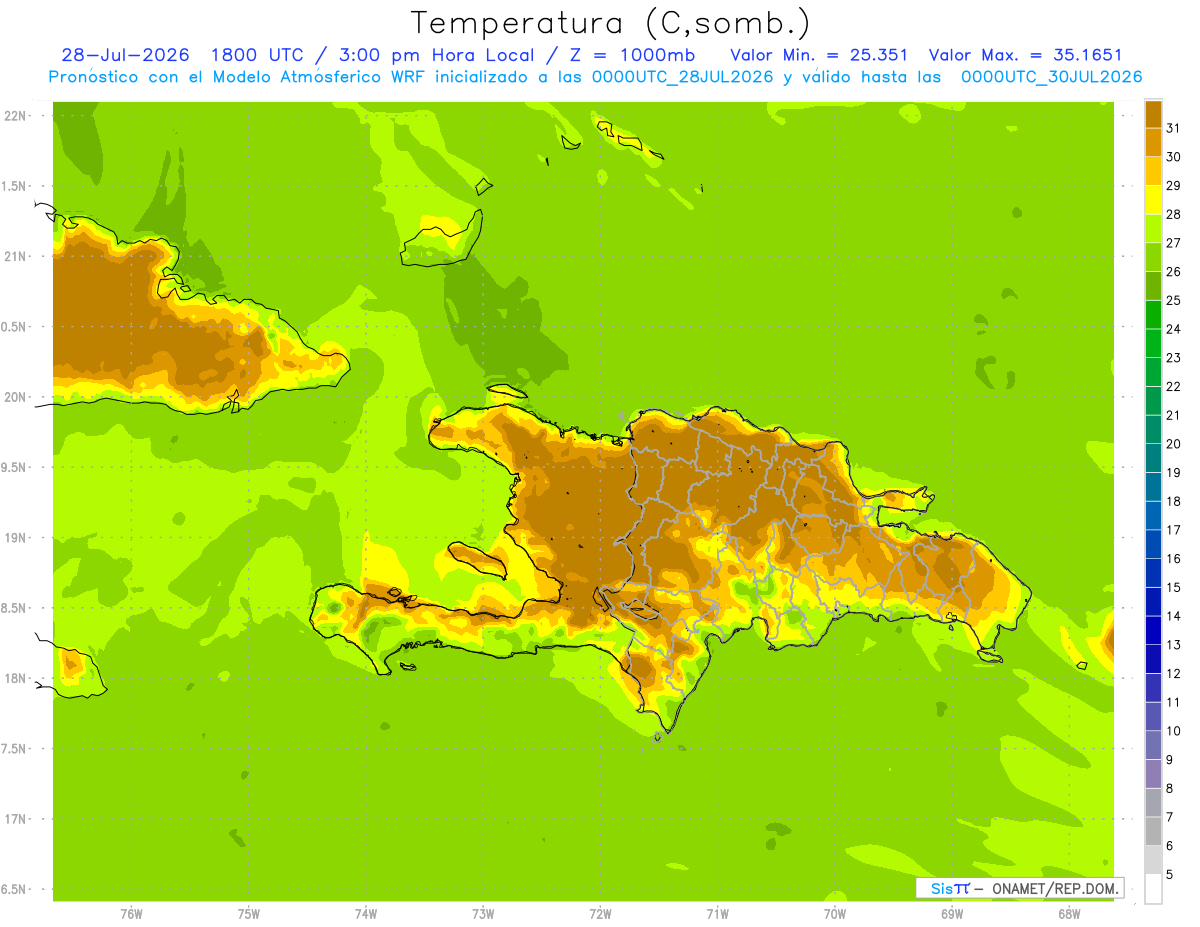Click the "72W" longitude label
Screen dimensions: 1200x927
600,914
